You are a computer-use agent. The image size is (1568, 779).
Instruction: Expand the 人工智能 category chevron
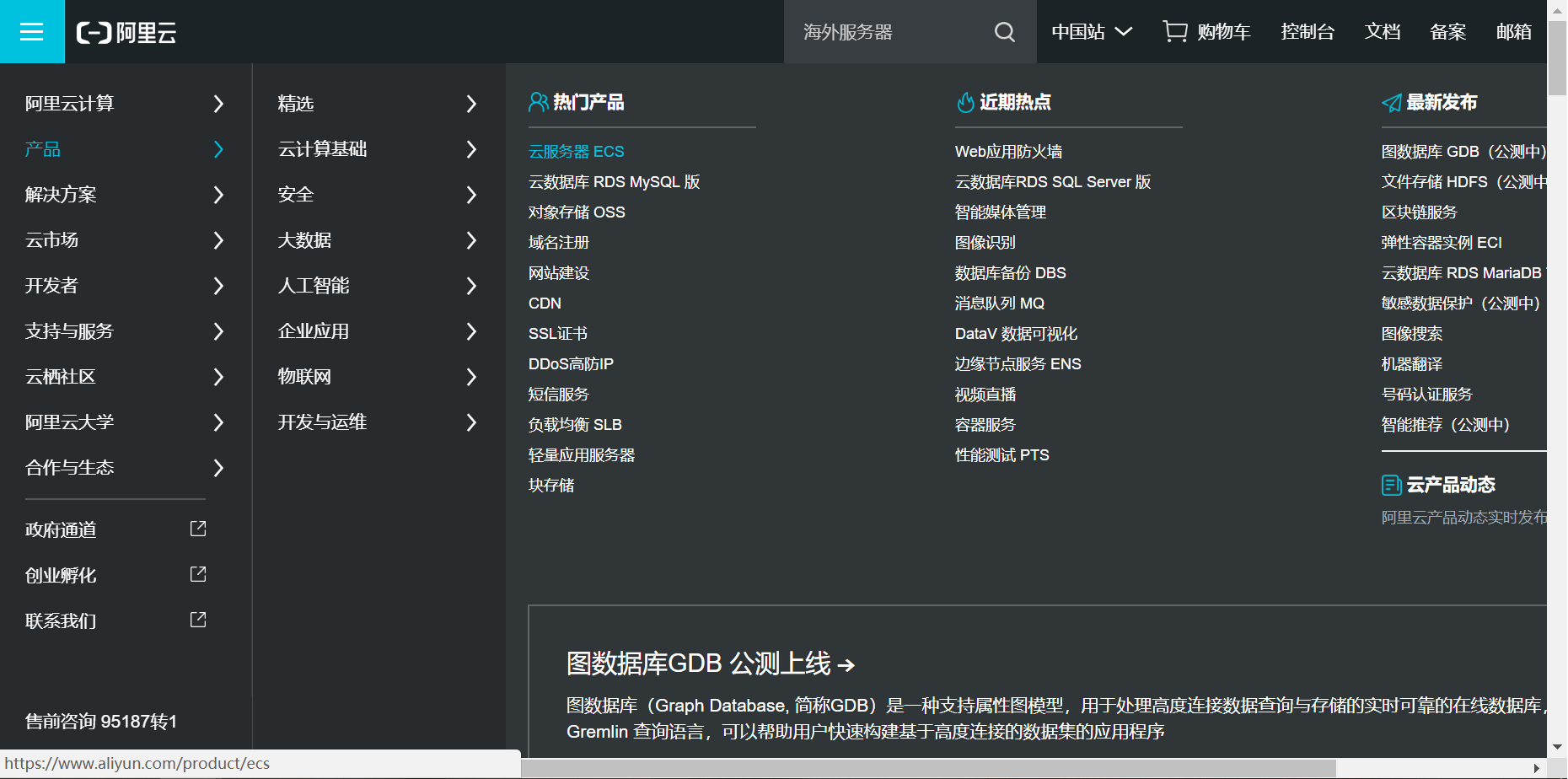471,286
